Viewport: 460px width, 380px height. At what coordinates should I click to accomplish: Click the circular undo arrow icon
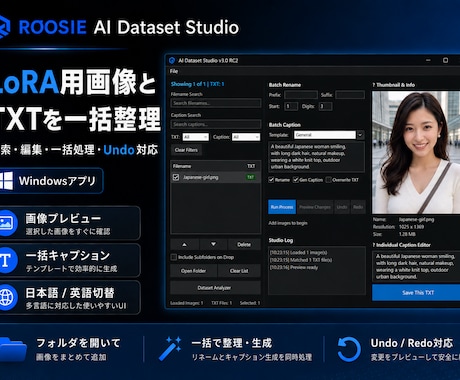pos(349,349)
